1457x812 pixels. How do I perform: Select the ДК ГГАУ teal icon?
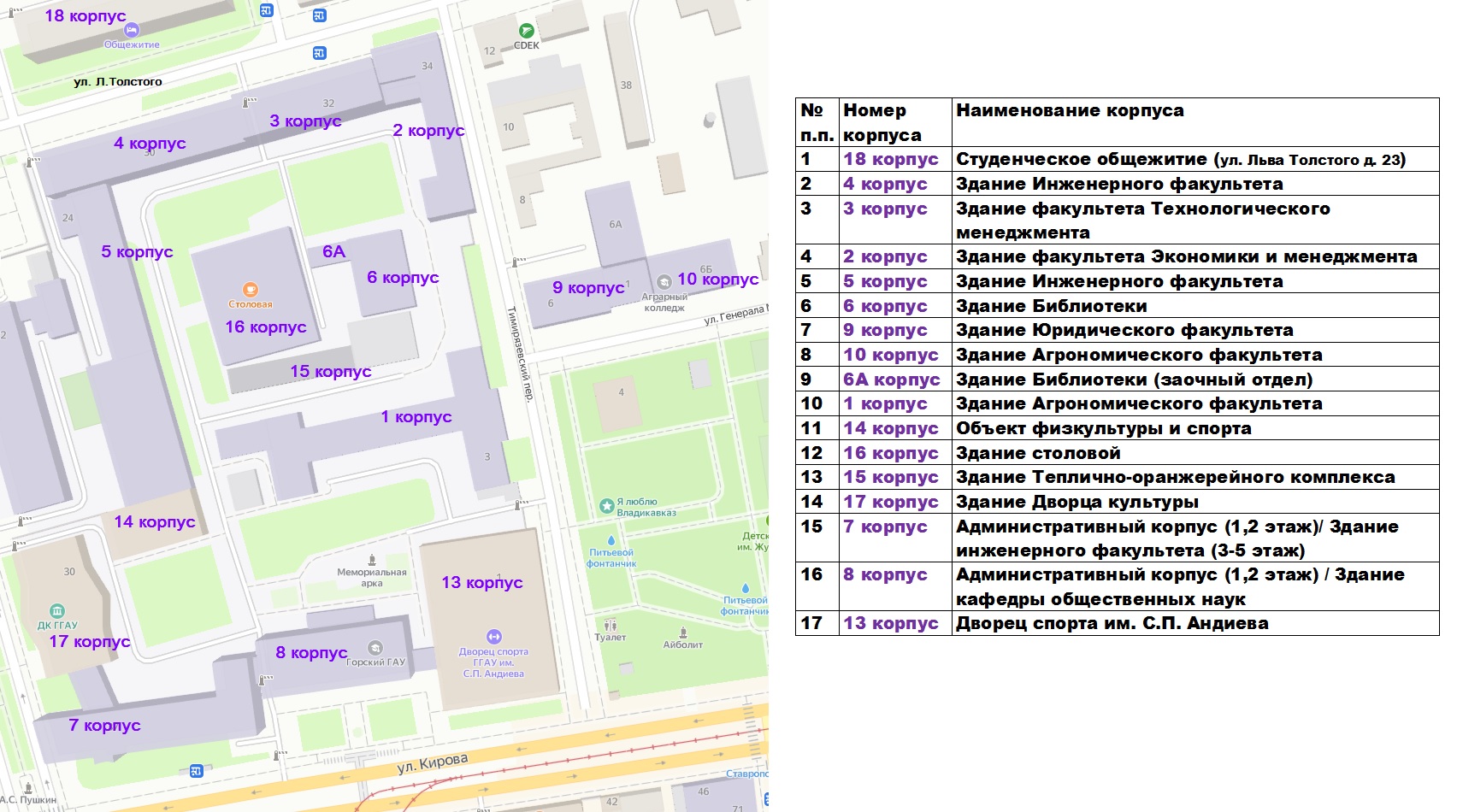pos(57,611)
